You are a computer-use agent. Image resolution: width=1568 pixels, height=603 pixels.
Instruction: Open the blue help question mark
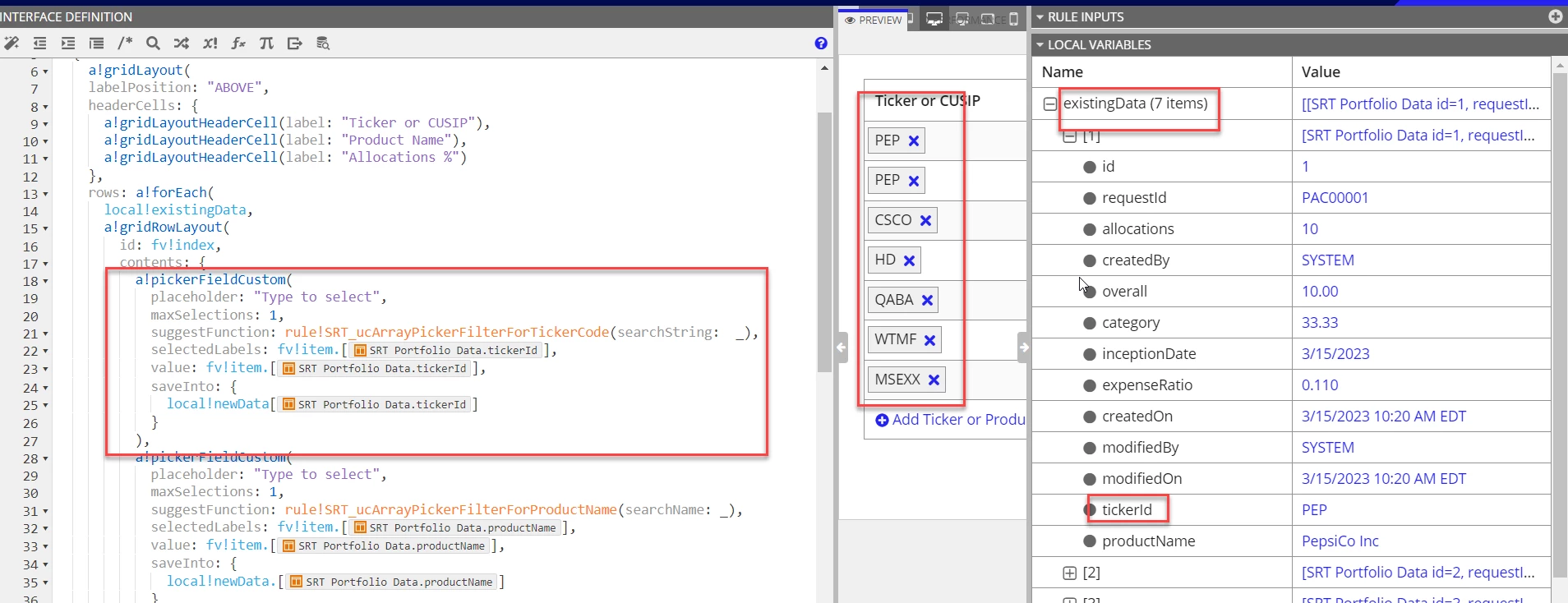click(821, 44)
